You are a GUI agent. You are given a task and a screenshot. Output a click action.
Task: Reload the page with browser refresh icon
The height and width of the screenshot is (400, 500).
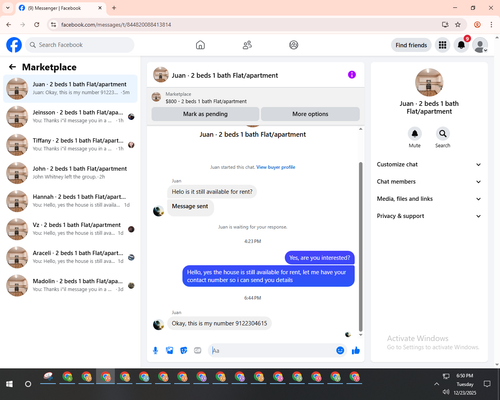(37, 24)
